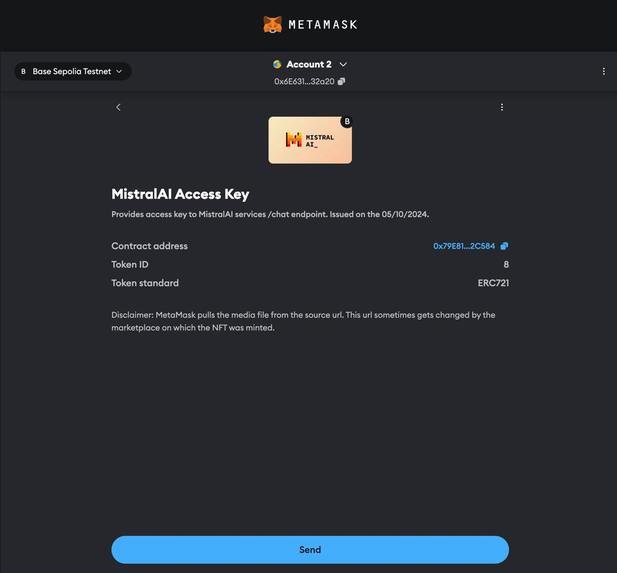Open the Base Sepolia Testnet network selector
The image size is (617, 573).
[73, 71]
